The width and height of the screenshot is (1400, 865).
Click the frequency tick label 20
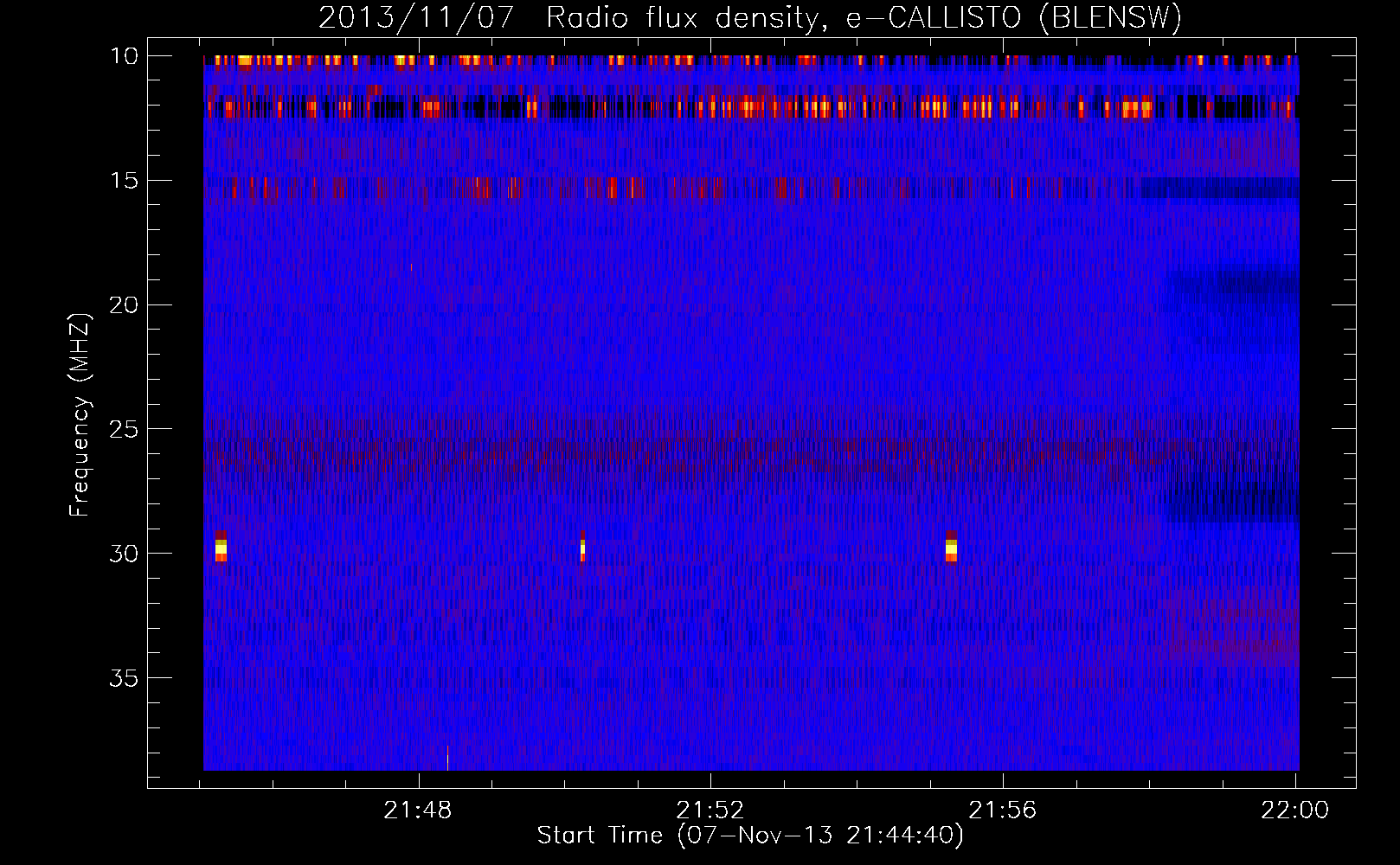(124, 304)
